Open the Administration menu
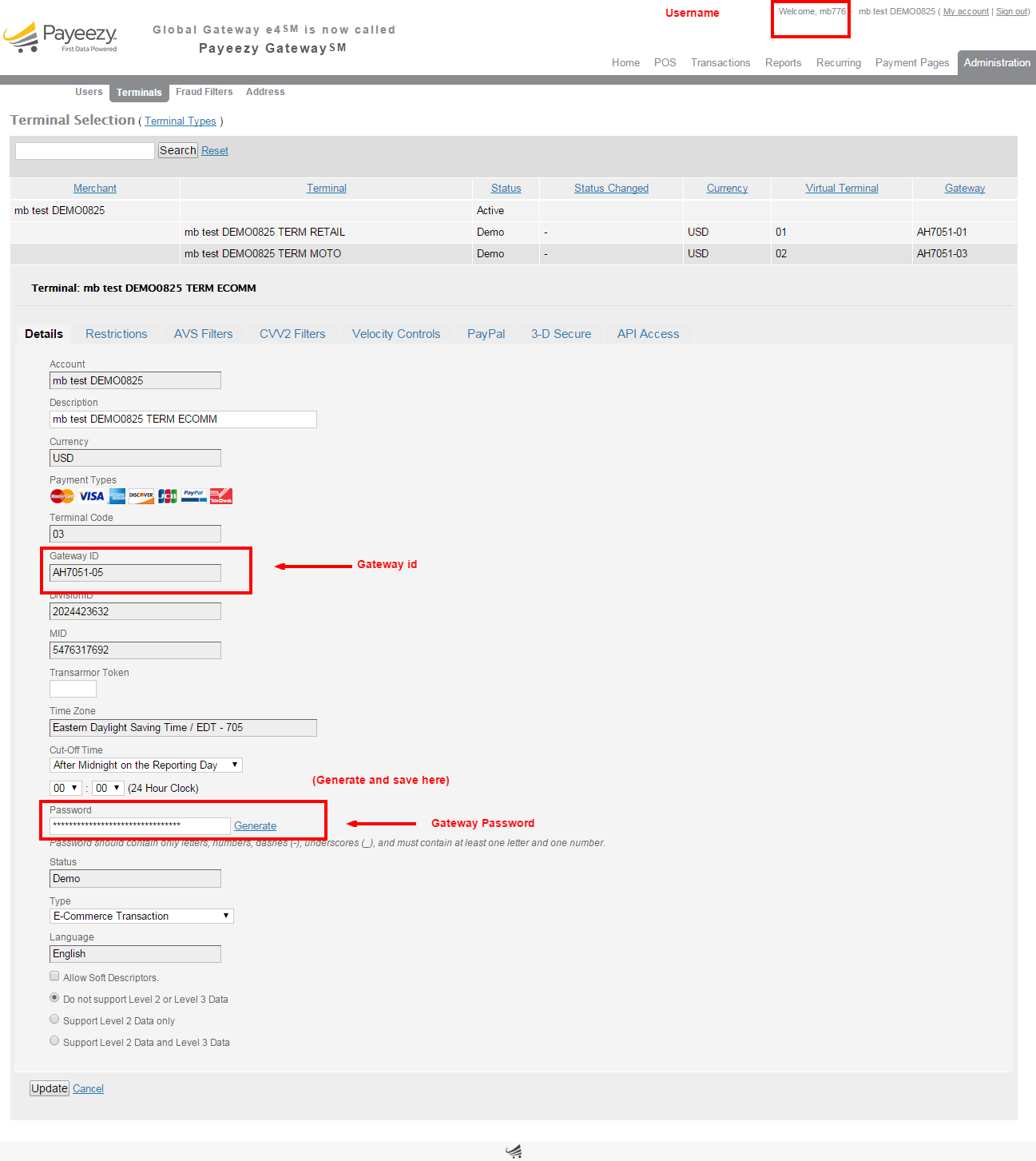 [996, 62]
